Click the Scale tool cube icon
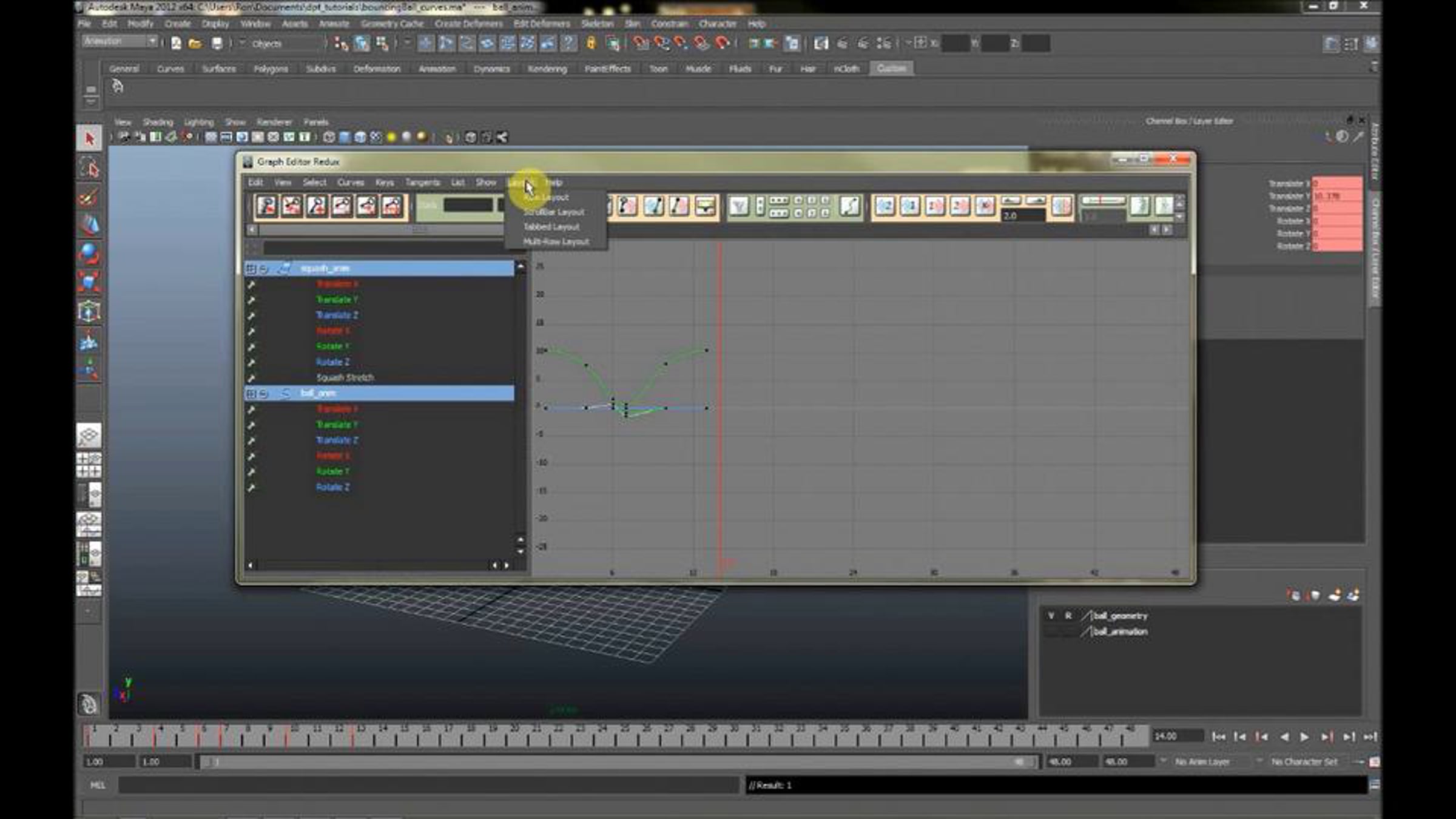This screenshot has height=819, width=1456. tap(89, 282)
